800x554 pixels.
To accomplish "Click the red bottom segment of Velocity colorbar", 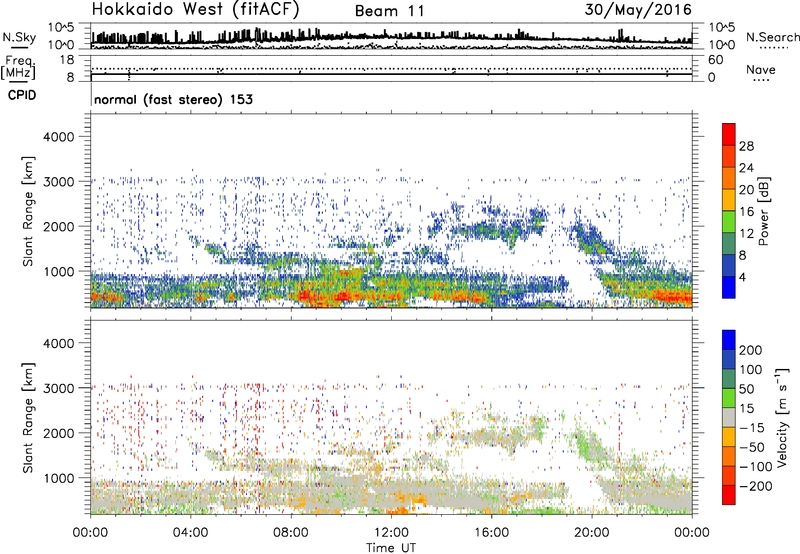I will coord(729,495).
